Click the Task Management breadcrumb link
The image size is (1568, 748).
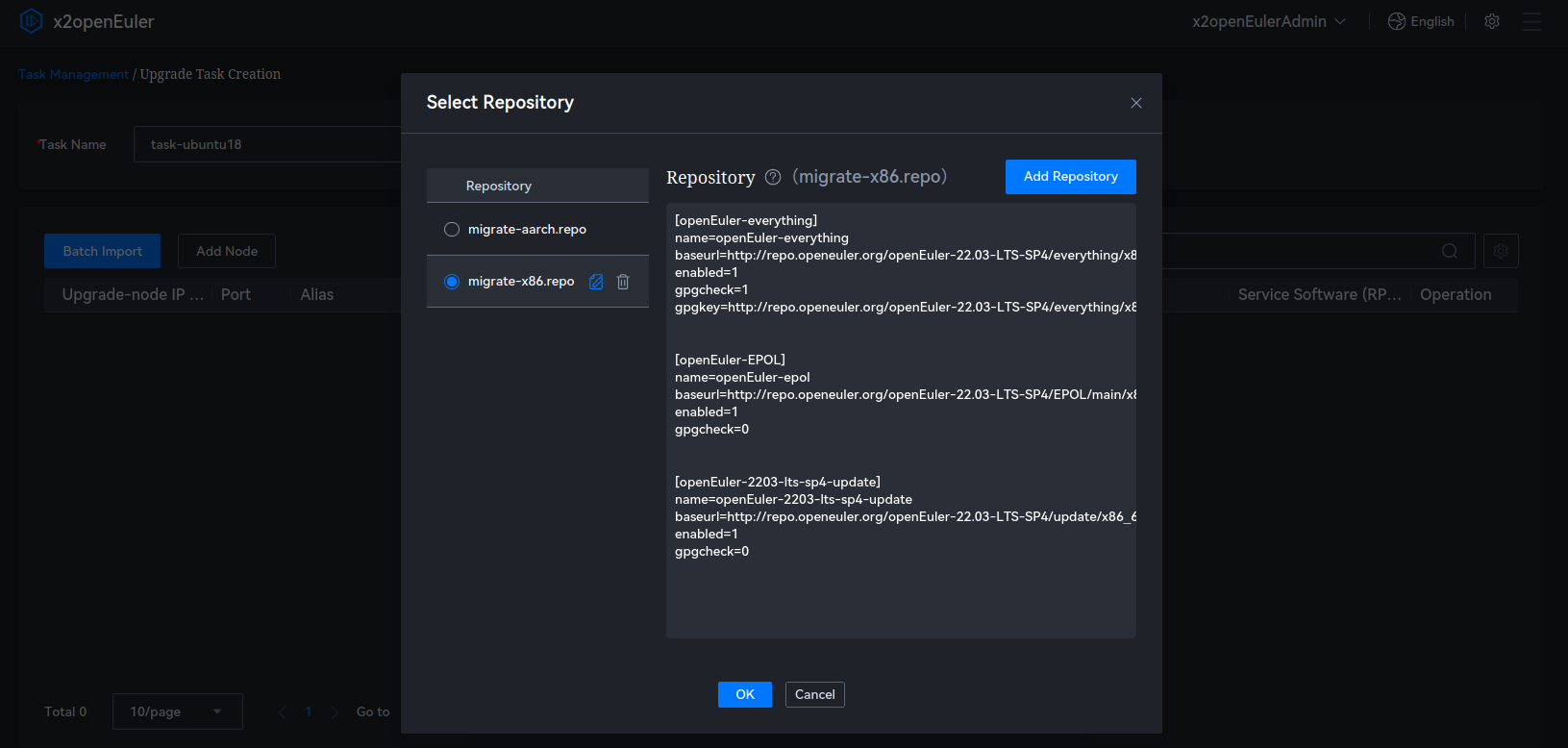(73, 74)
